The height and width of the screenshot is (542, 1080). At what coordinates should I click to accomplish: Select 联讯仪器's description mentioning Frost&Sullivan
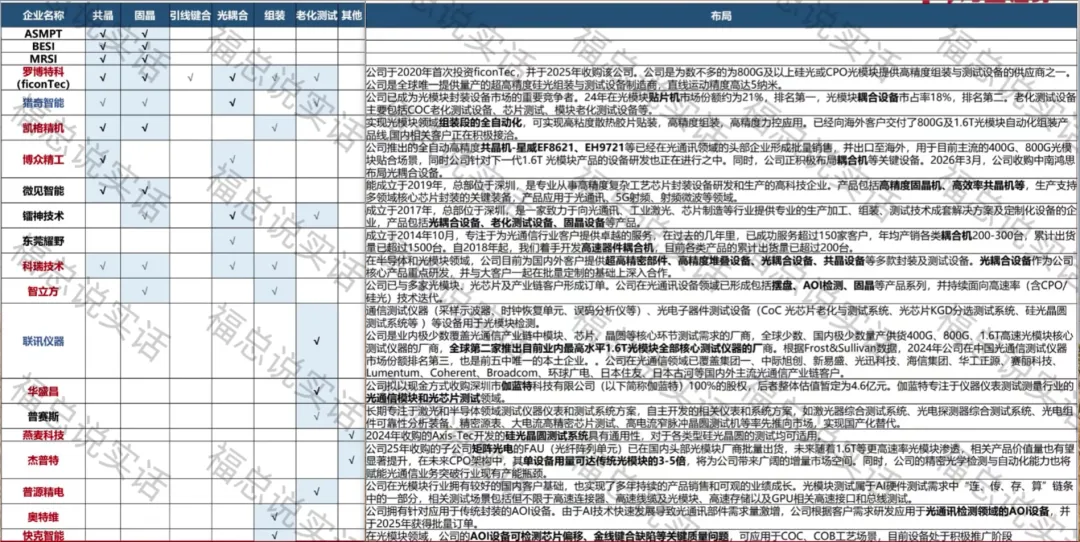[723, 341]
